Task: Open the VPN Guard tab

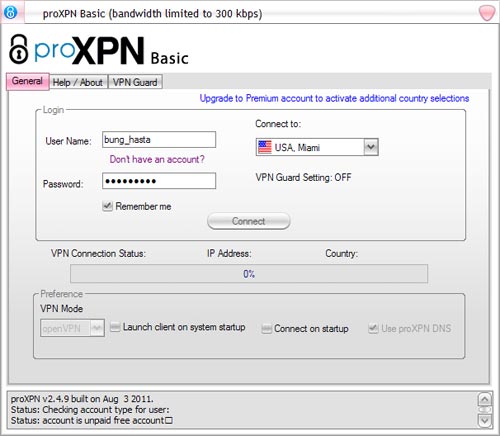Action: (135, 82)
